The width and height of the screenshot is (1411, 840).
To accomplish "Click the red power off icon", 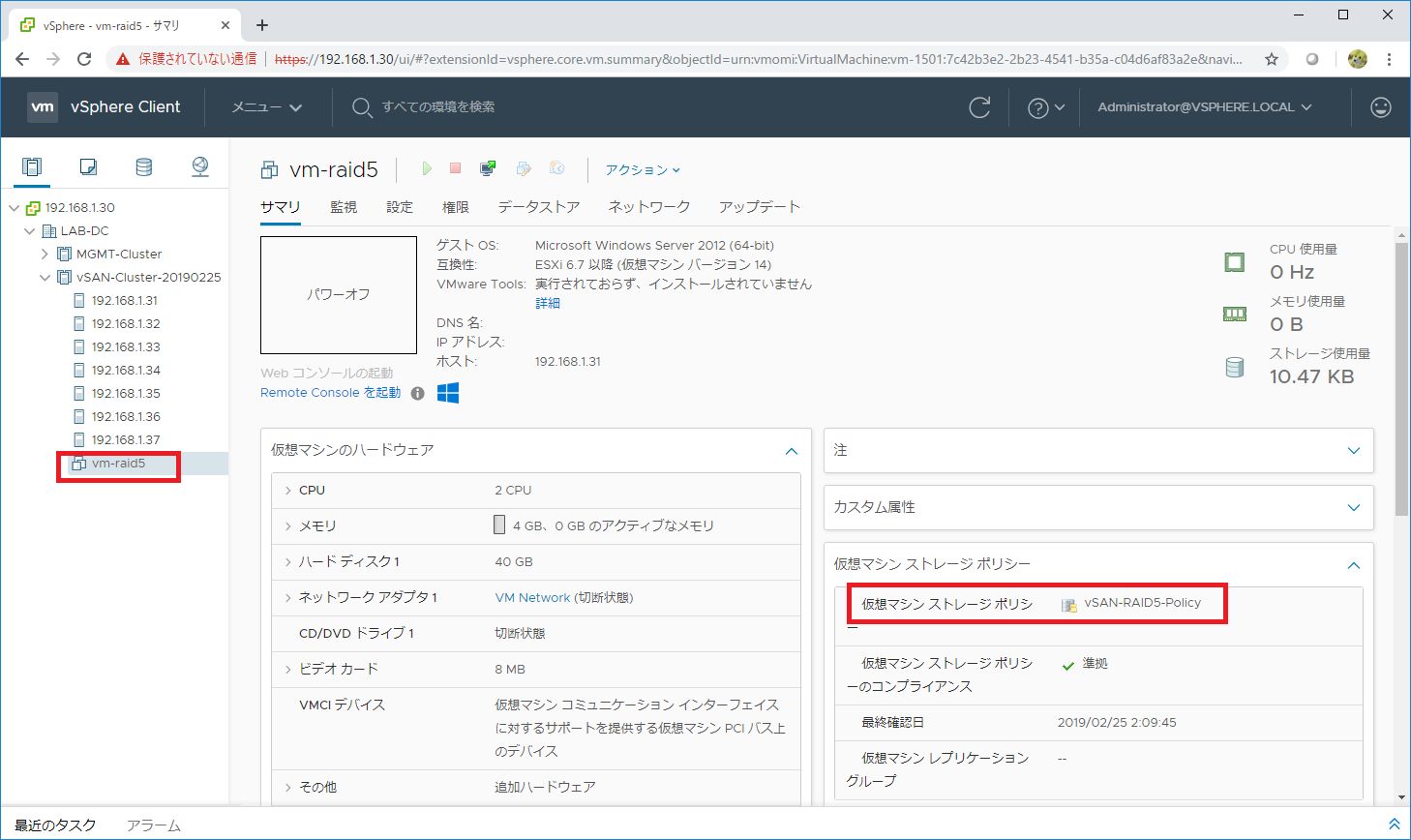I will pos(455,168).
